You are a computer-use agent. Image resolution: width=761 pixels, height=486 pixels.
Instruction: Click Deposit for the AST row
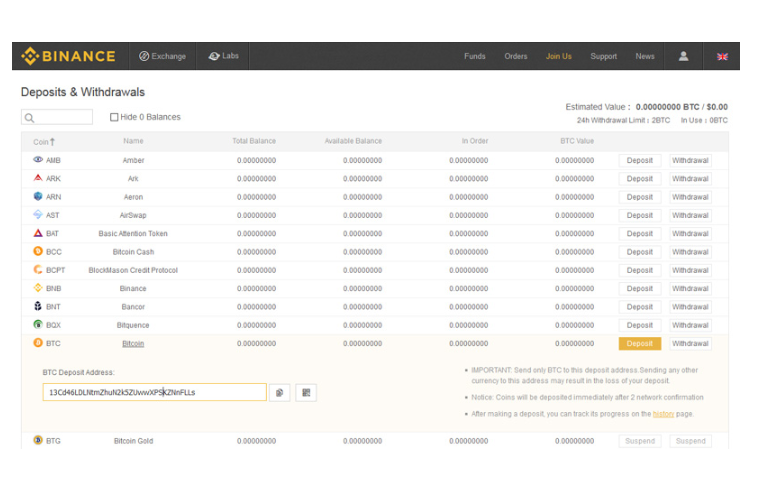(640, 216)
